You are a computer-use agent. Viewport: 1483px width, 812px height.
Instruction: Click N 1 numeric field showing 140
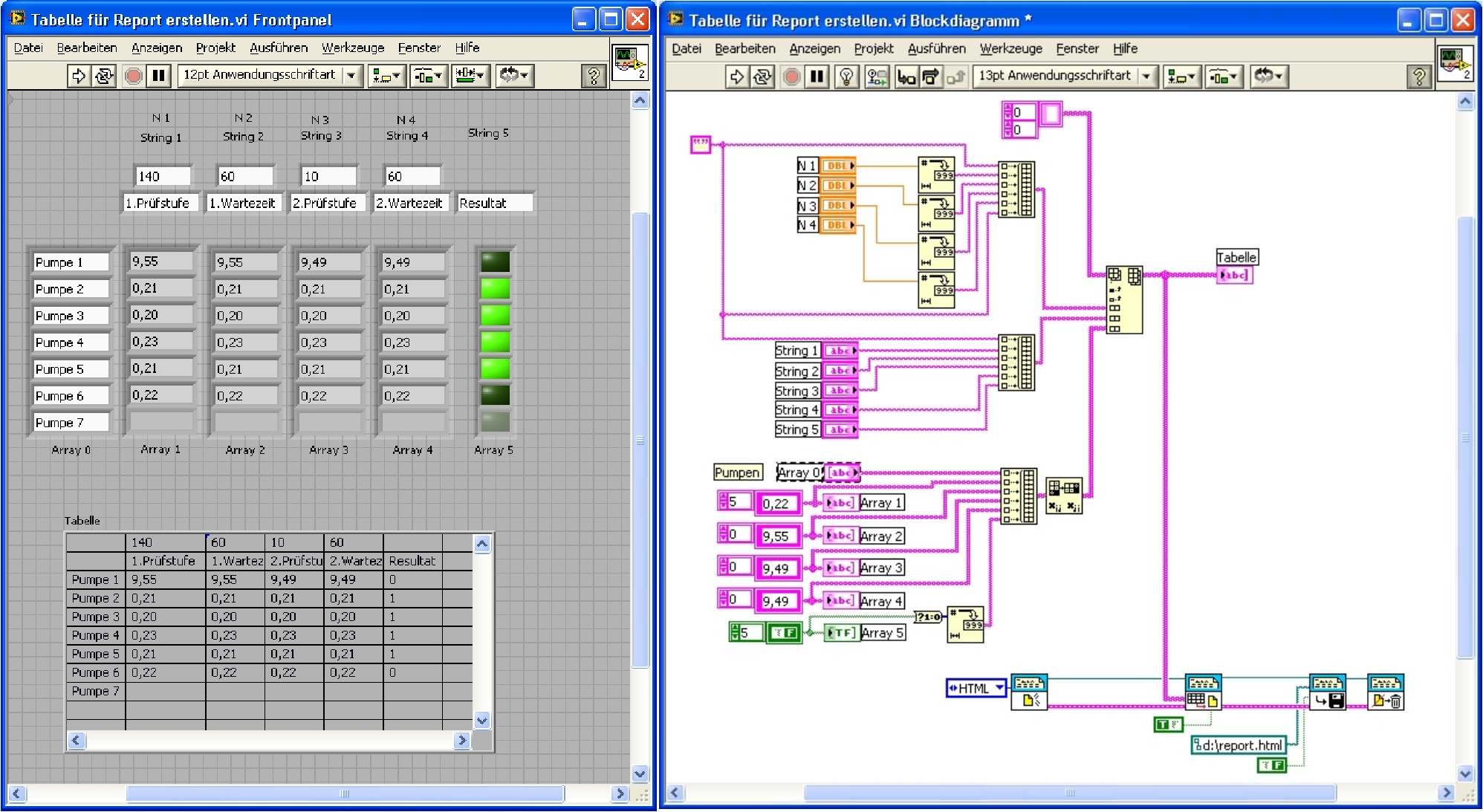pyautogui.click(x=163, y=176)
